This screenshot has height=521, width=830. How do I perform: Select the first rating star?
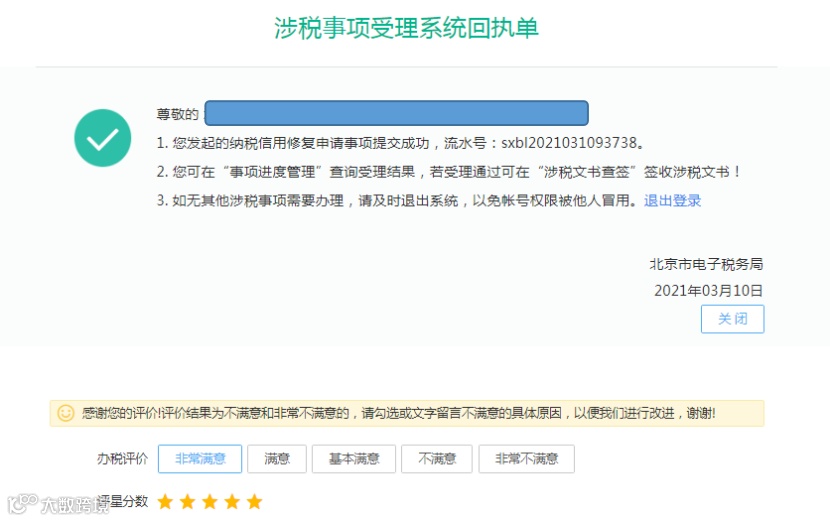tap(165, 501)
